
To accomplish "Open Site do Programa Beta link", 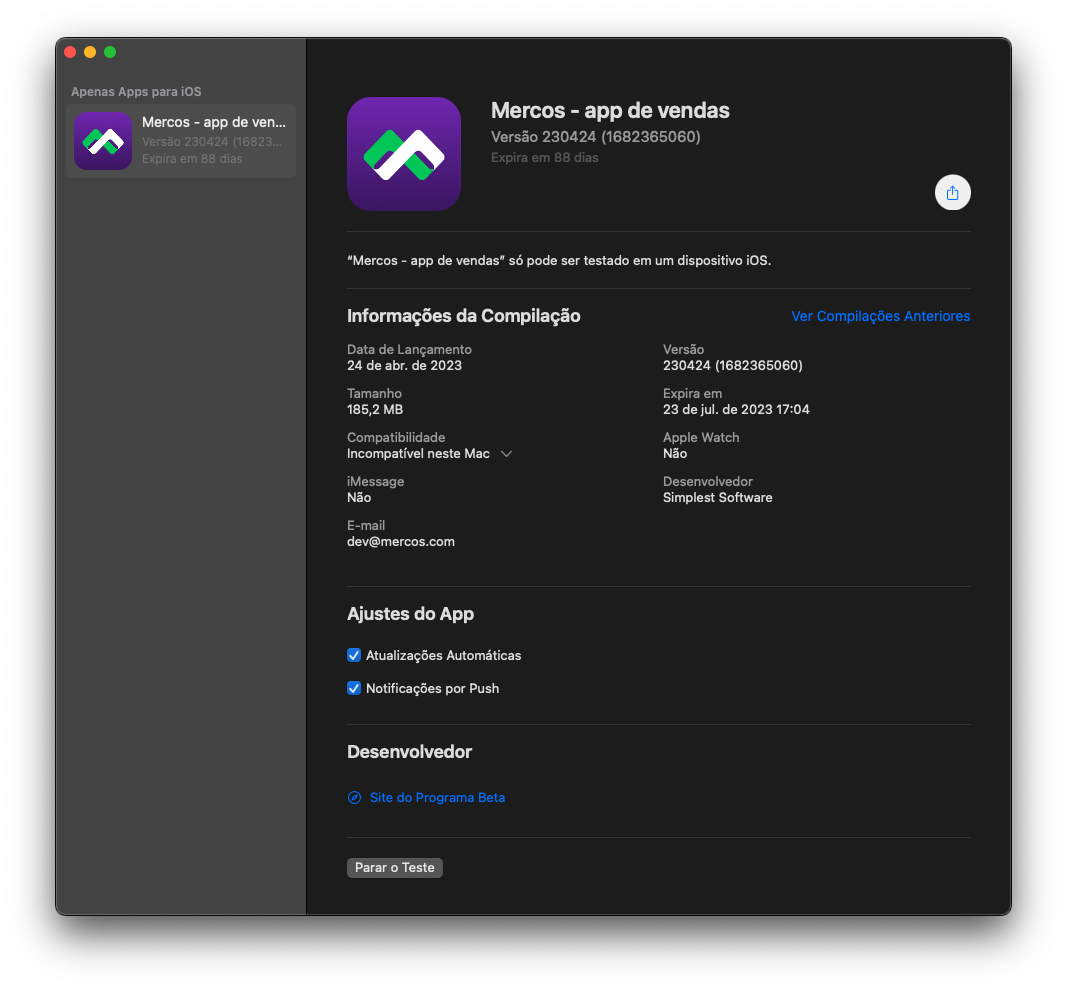I will click(x=437, y=797).
